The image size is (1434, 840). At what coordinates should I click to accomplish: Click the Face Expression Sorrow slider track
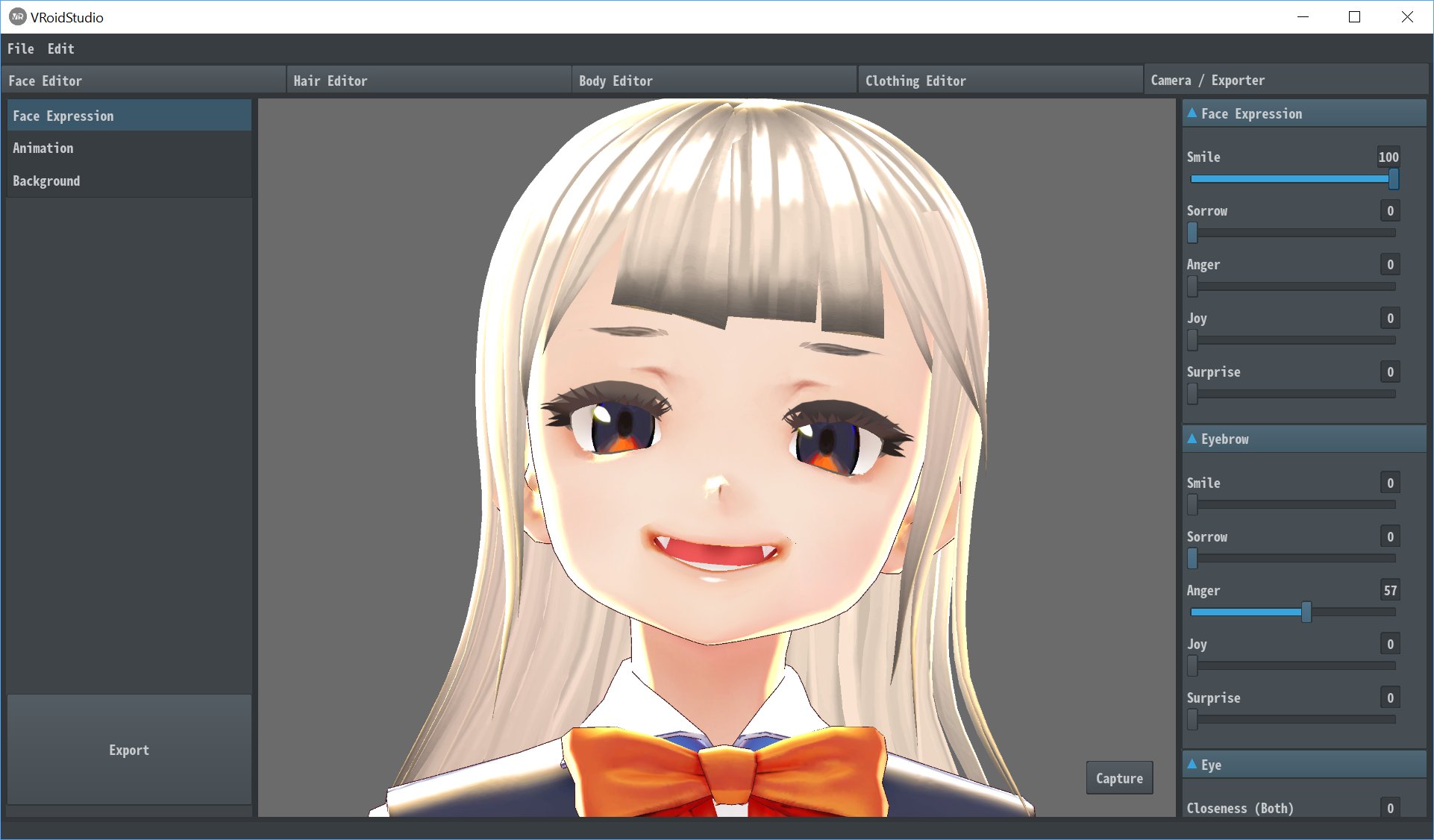pyautogui.click(x=1294, y=233)
